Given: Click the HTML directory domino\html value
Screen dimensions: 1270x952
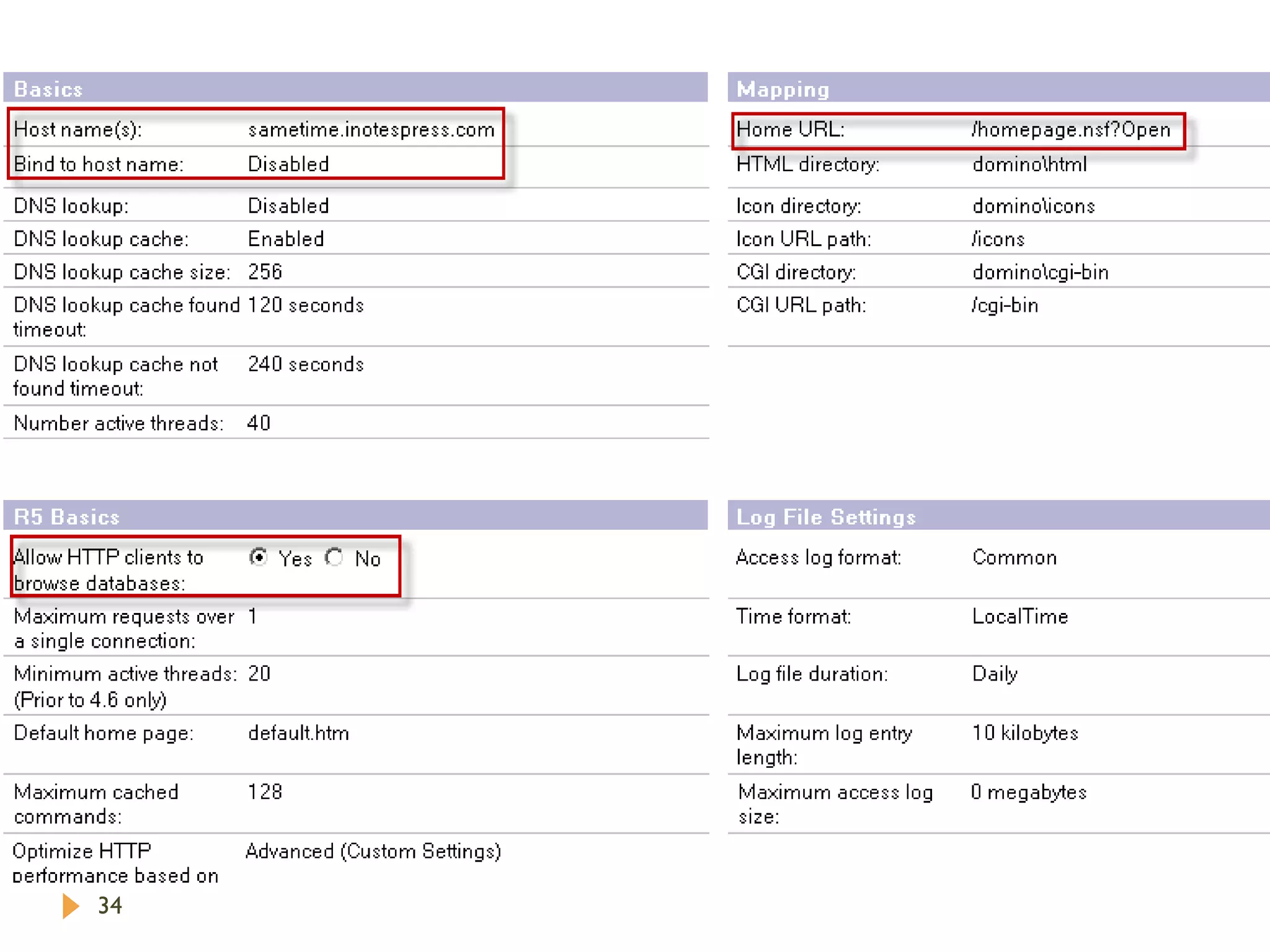Looking at the screenshot, I should click(x=1029, y=164).
